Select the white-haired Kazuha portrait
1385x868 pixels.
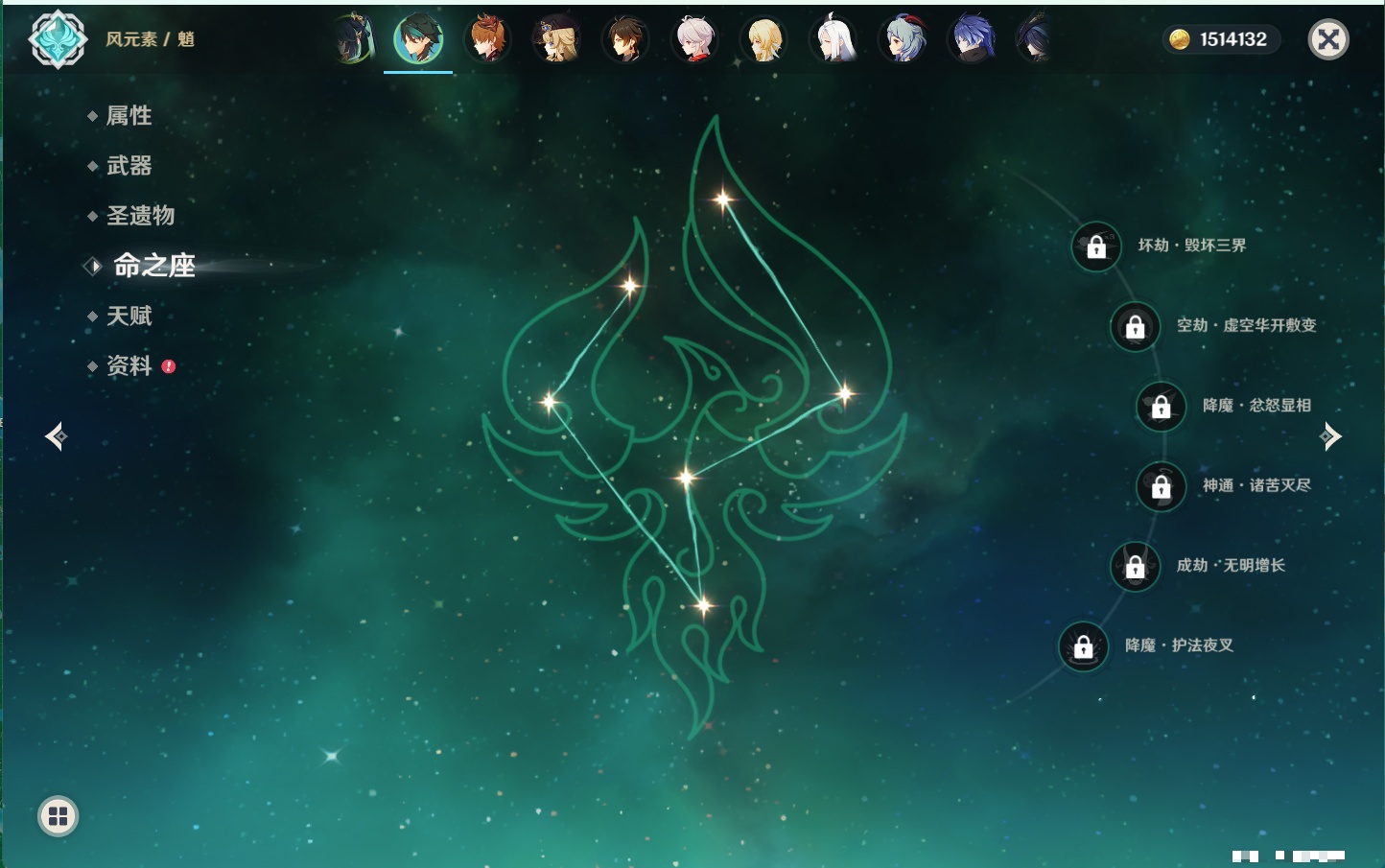tap(694, 39)
